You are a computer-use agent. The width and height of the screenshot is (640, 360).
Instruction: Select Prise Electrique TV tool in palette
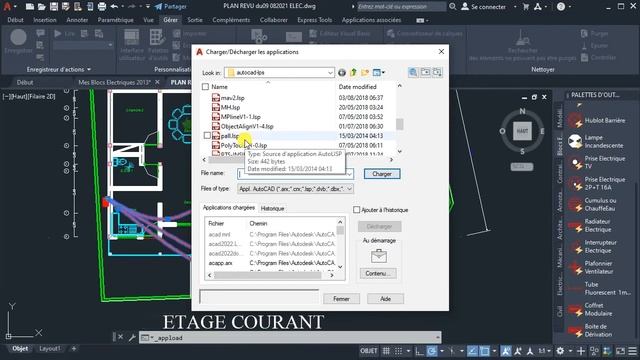(x=597, y=162)
